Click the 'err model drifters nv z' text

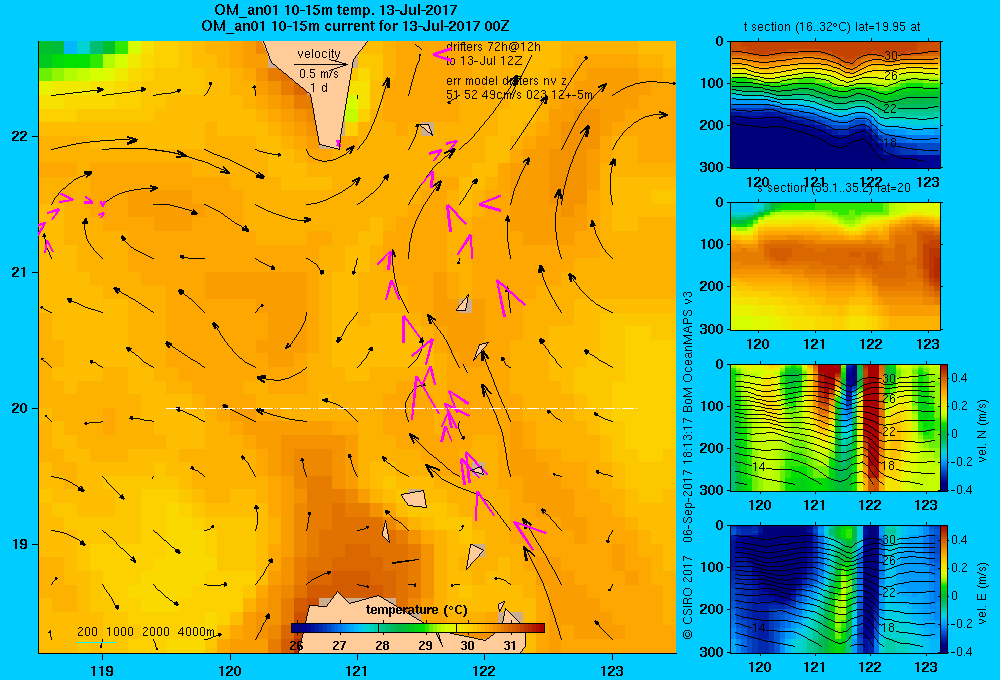click(506, 81)
